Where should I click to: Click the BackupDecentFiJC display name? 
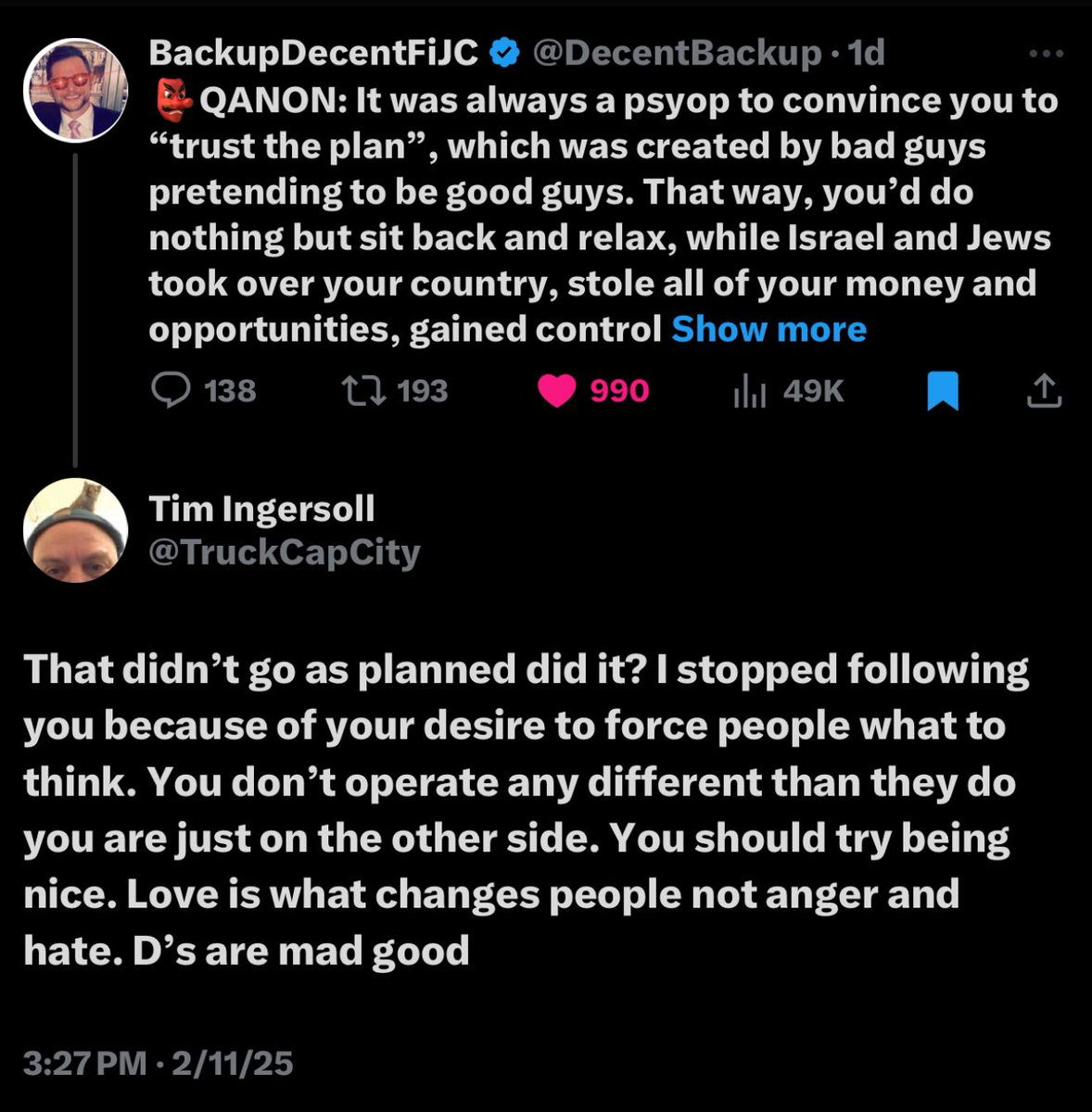tap(313, 54)
